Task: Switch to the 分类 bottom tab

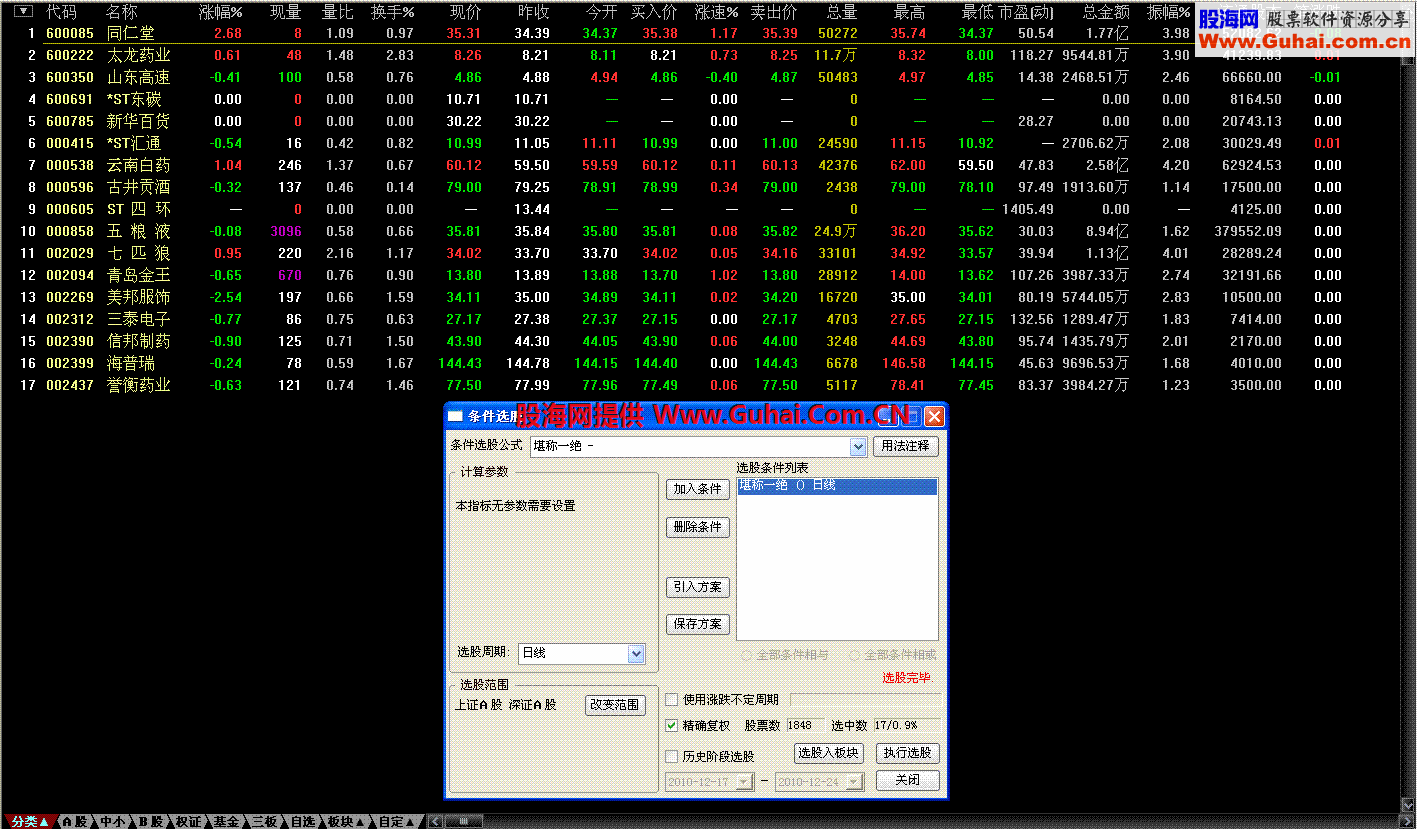Action: coord(30,821)
